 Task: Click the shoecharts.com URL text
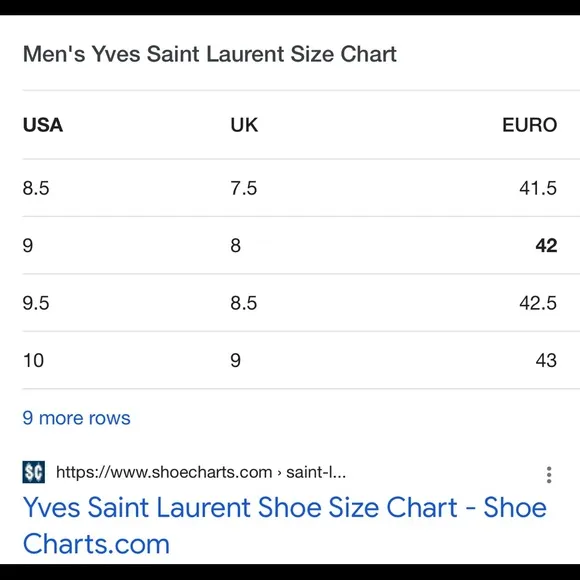tap(164, 472)
